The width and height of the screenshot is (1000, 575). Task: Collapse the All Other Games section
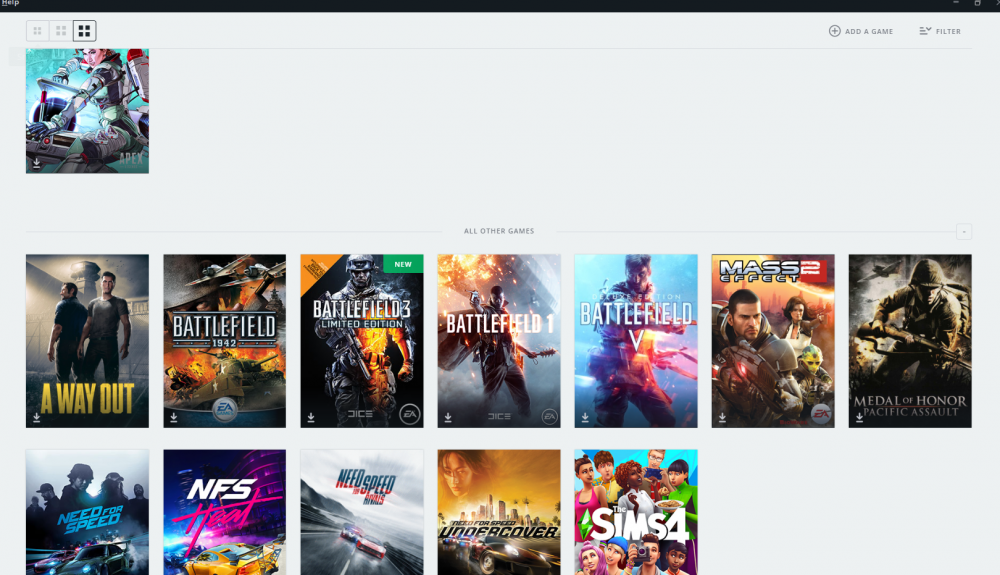(964, 231)
